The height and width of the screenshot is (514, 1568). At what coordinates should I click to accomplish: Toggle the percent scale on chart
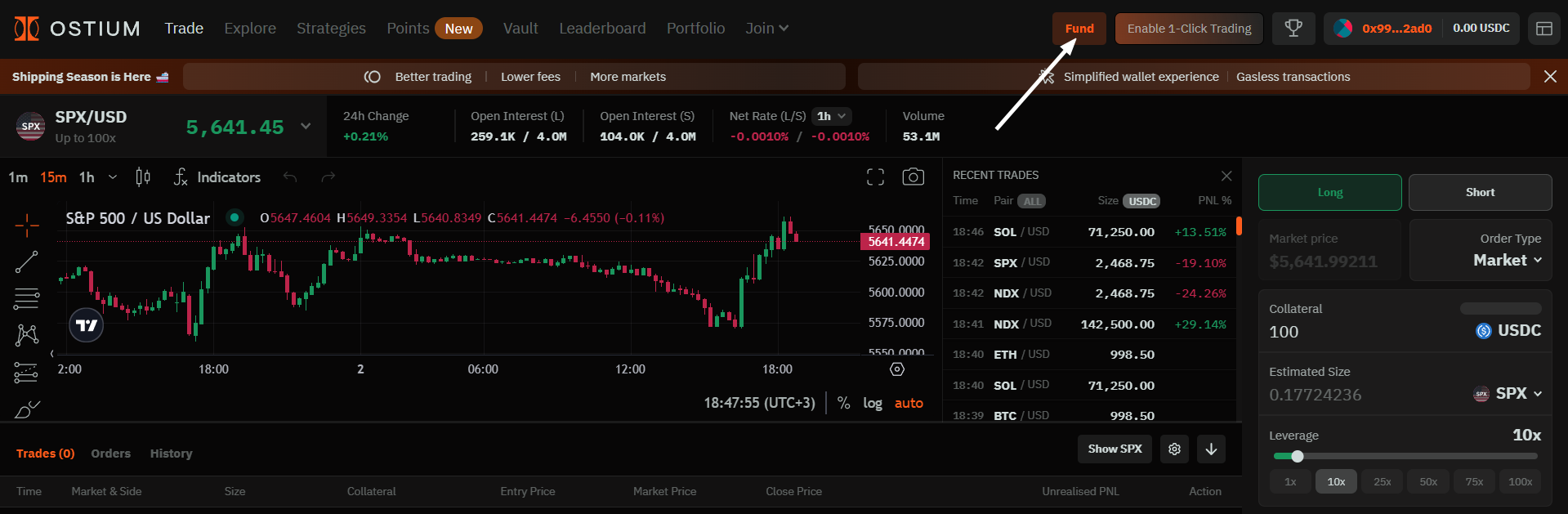[x=844, y=403]
